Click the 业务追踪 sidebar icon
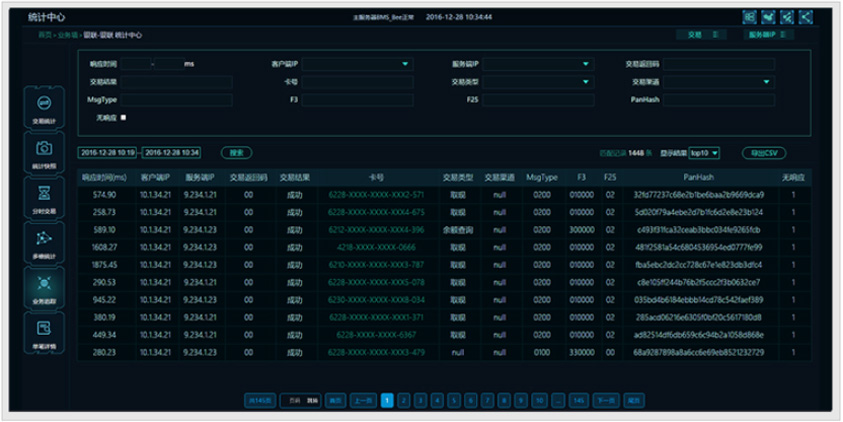 [44, 287]
